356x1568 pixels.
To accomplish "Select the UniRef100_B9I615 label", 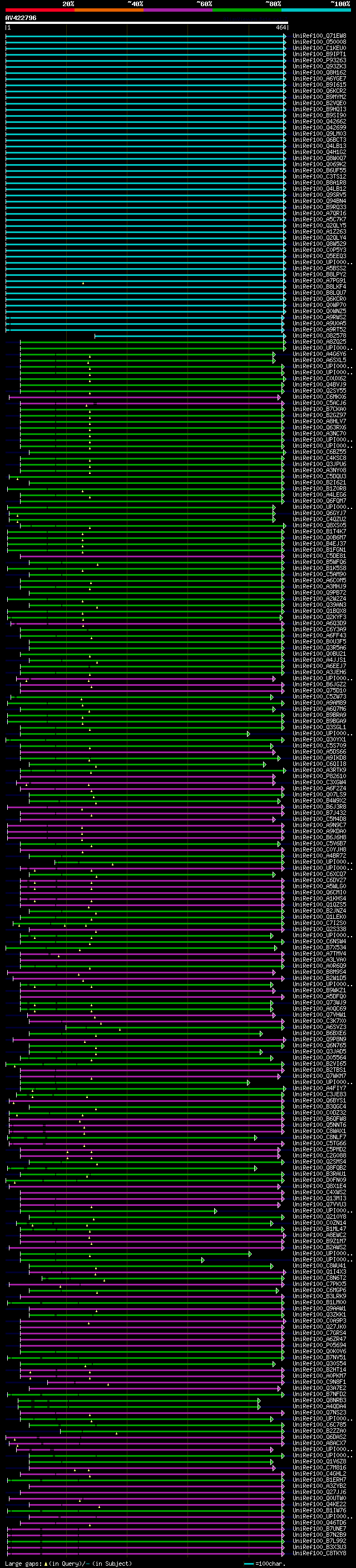I will click(319, 85).
